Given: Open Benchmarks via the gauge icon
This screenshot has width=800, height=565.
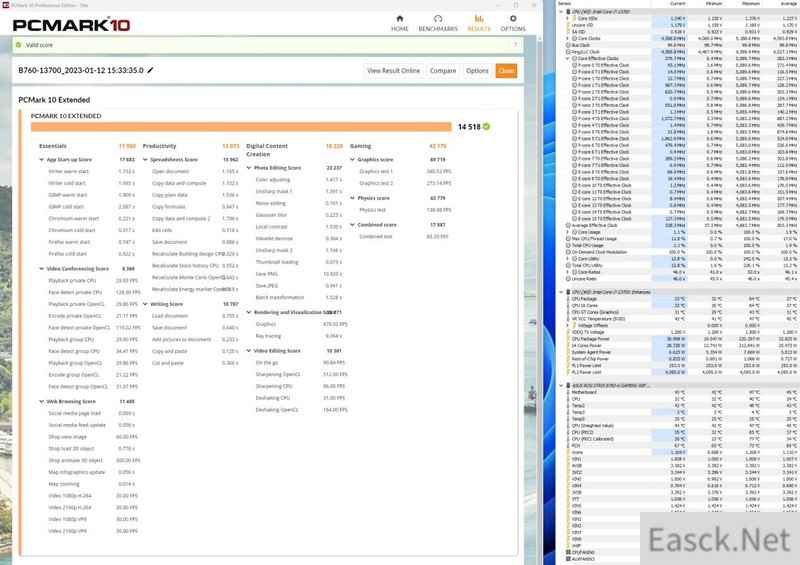Looking at the screenshot, I should point(438,19).
